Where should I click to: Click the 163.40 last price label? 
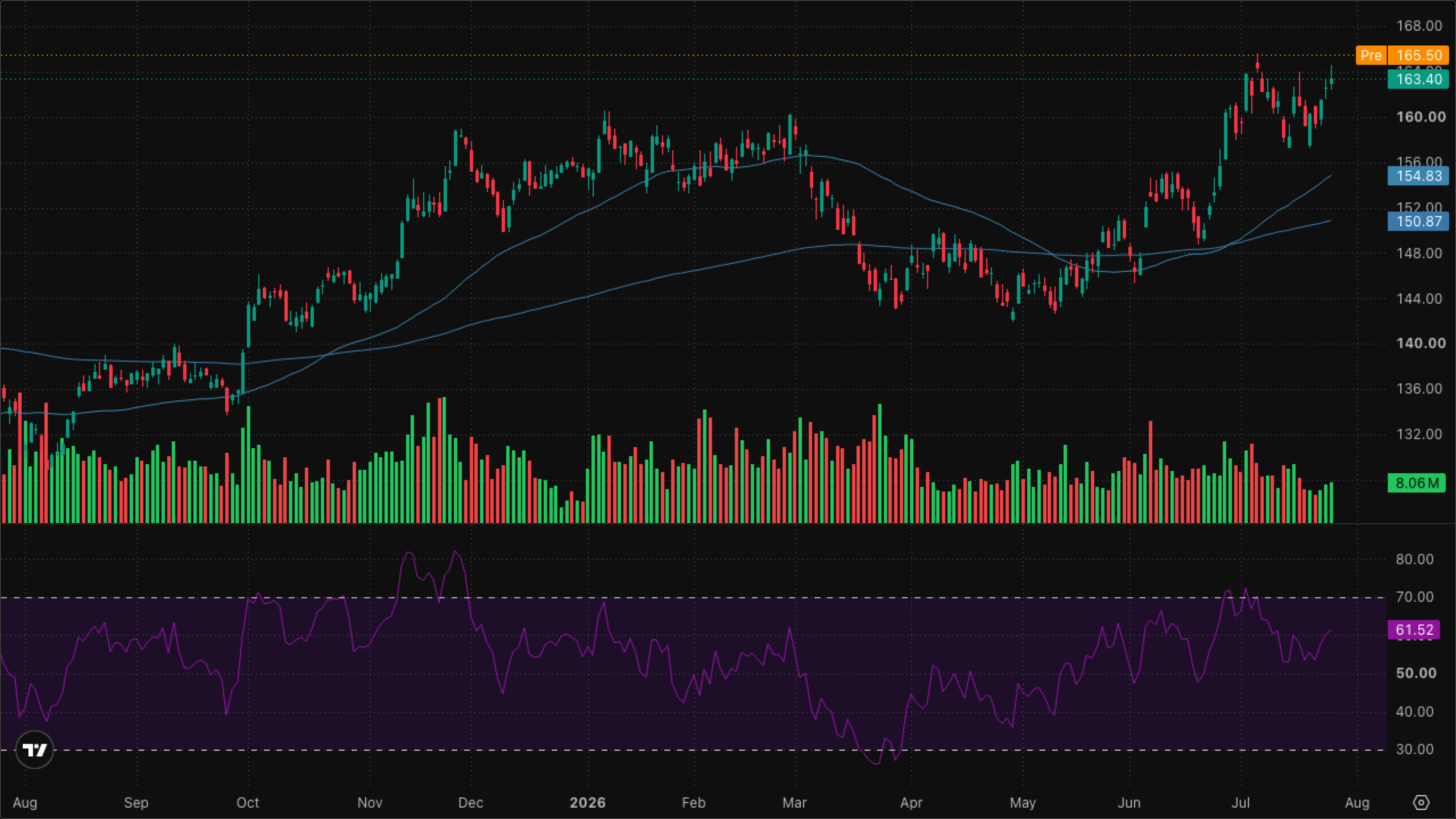tap(1418, 79)
